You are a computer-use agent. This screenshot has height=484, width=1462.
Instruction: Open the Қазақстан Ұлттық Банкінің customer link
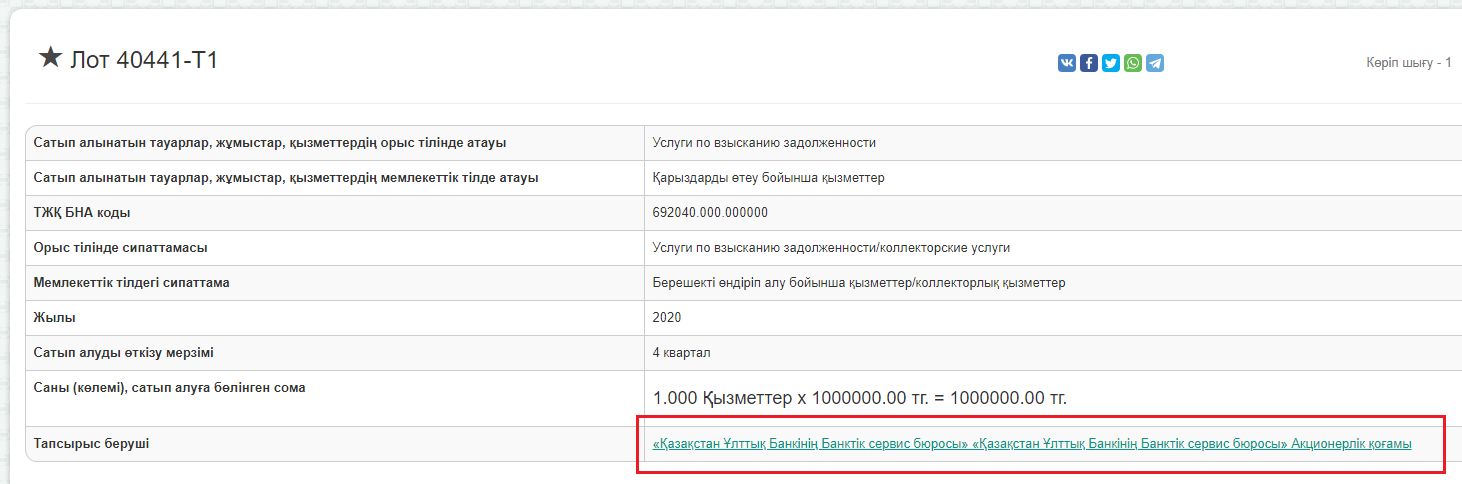click(1031, 443)
